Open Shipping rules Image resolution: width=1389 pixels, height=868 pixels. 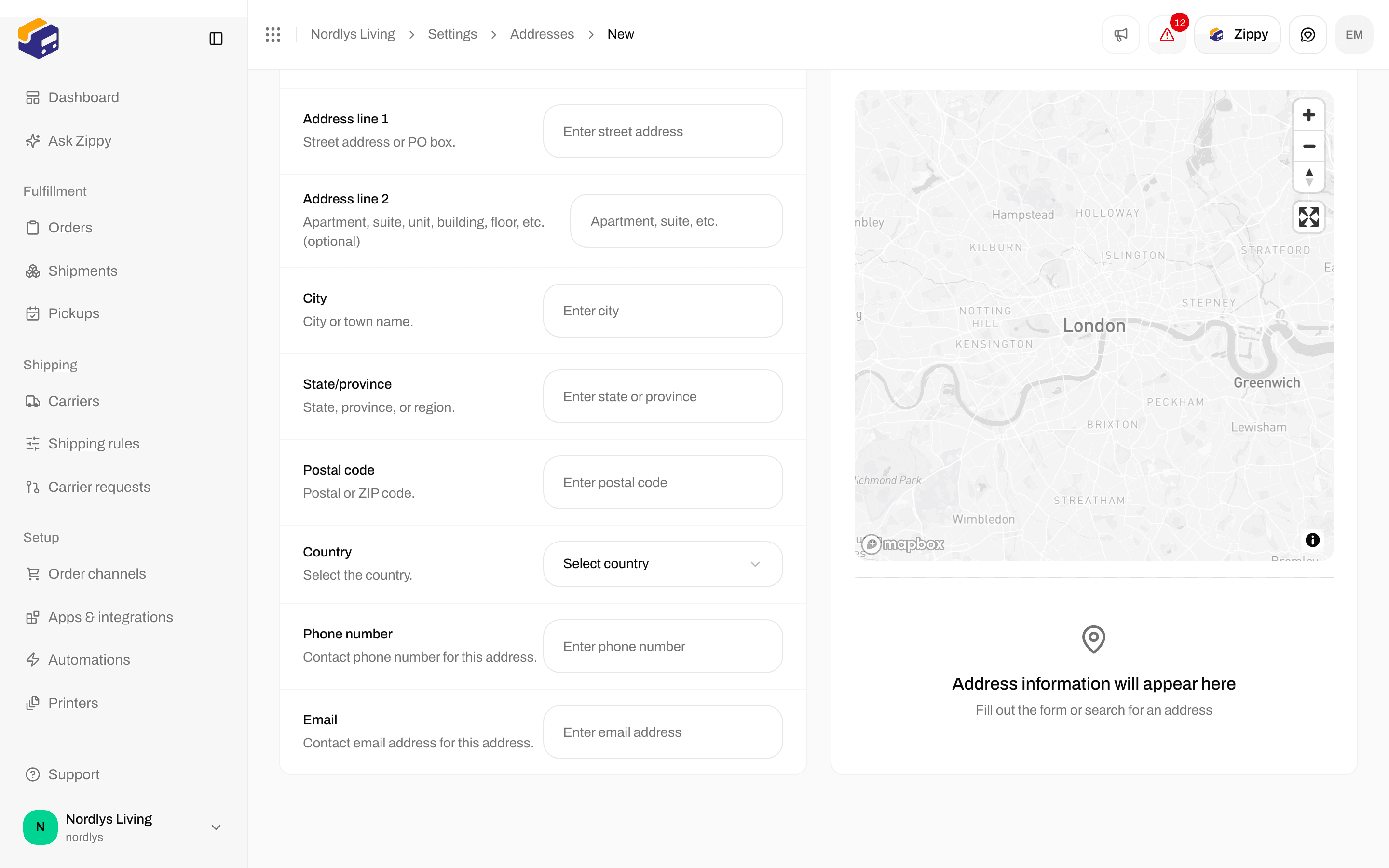point(82,444)
